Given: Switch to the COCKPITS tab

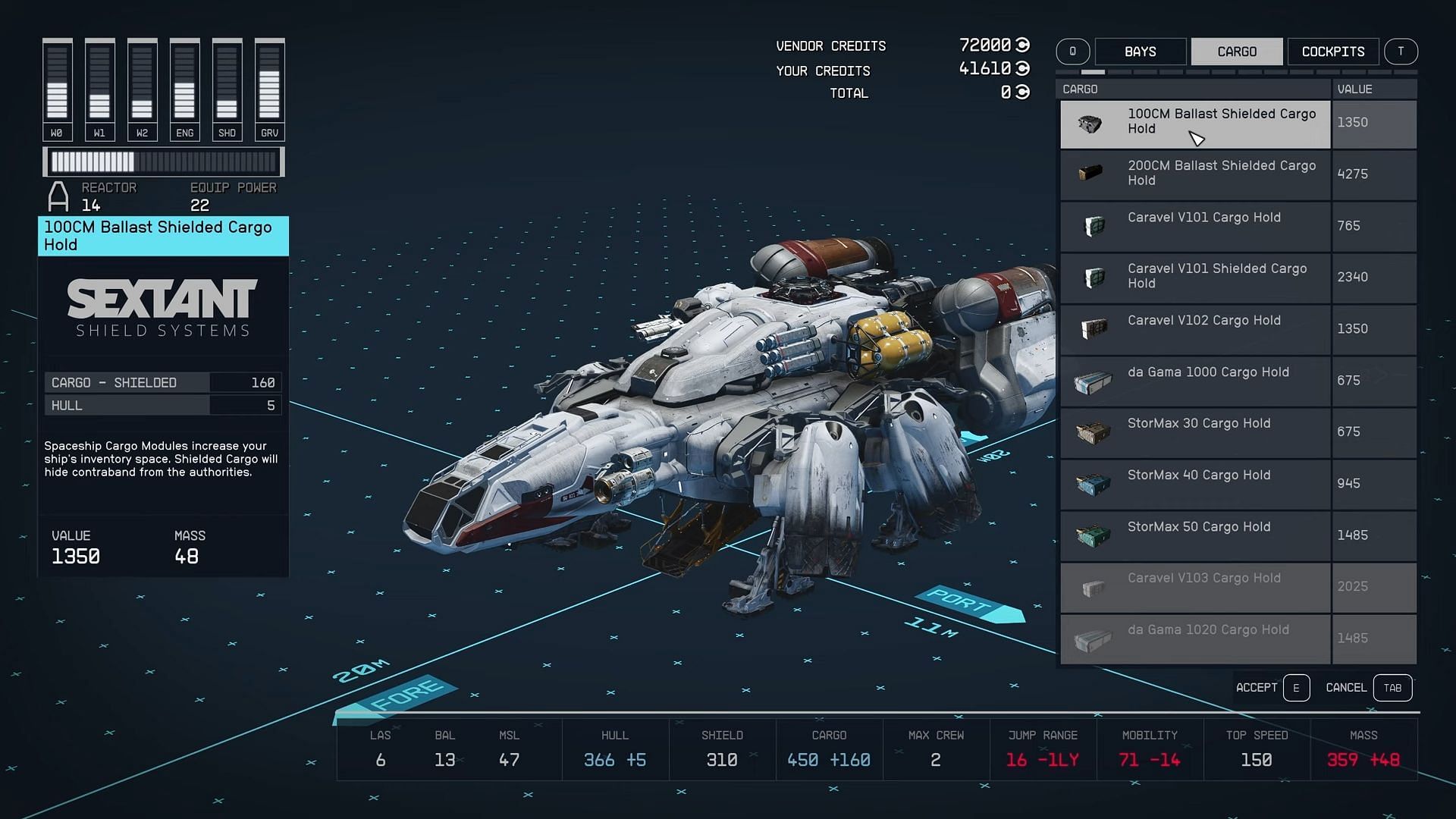Looking at the screenshot, I should [1333, 51].
